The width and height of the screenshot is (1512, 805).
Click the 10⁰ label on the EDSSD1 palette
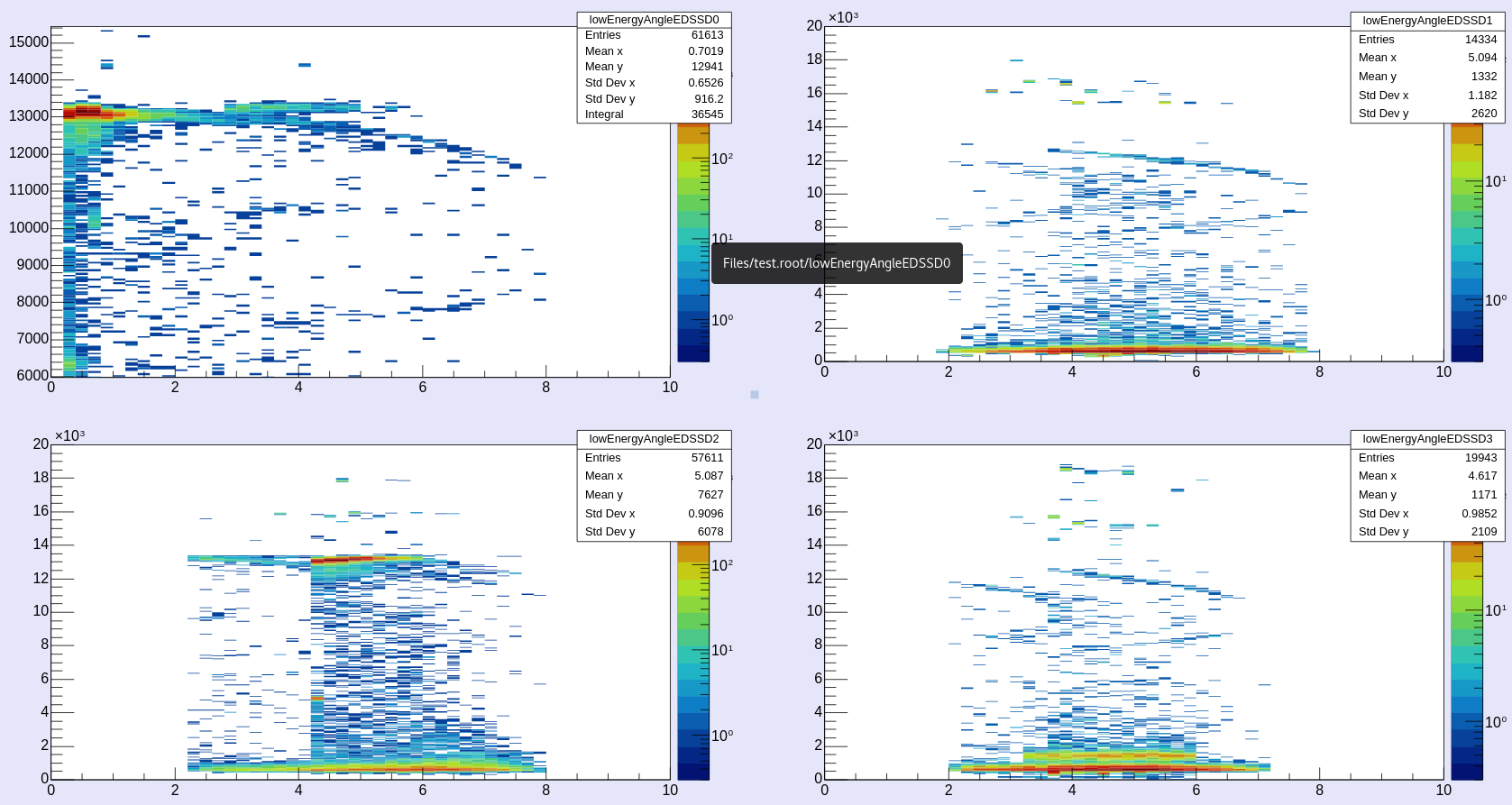[1496, 300]
